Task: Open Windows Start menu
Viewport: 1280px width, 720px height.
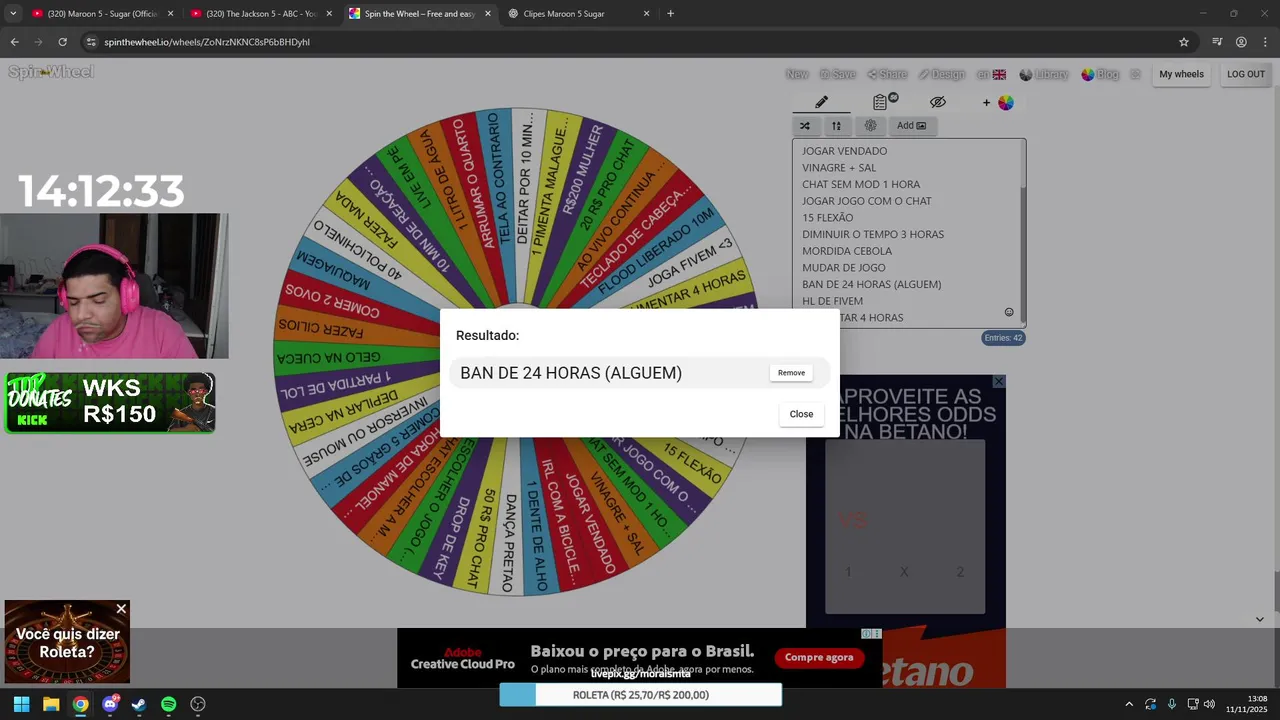Action: tap(21, 704)
